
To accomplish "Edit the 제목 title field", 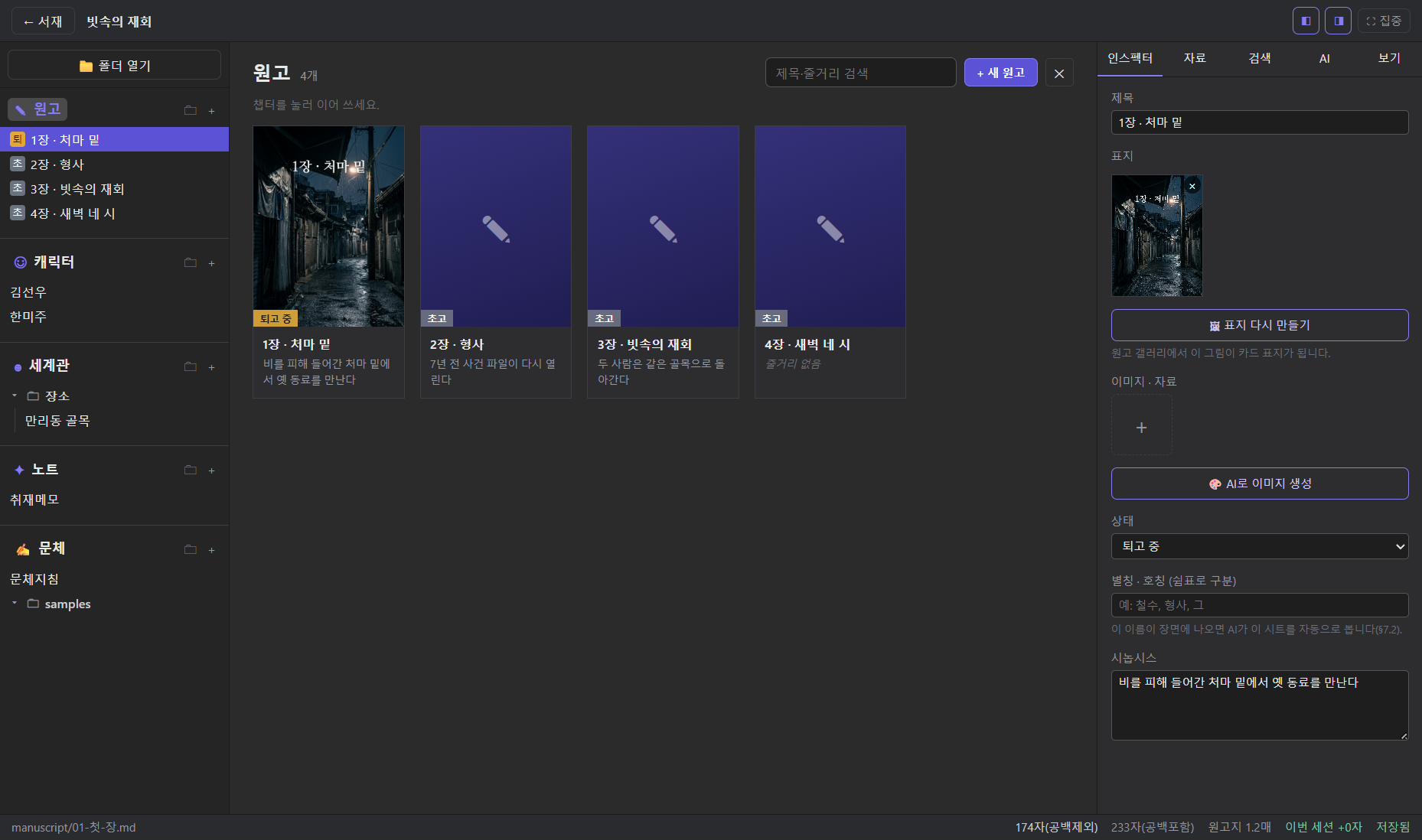I will click(x=1260, y=122).
